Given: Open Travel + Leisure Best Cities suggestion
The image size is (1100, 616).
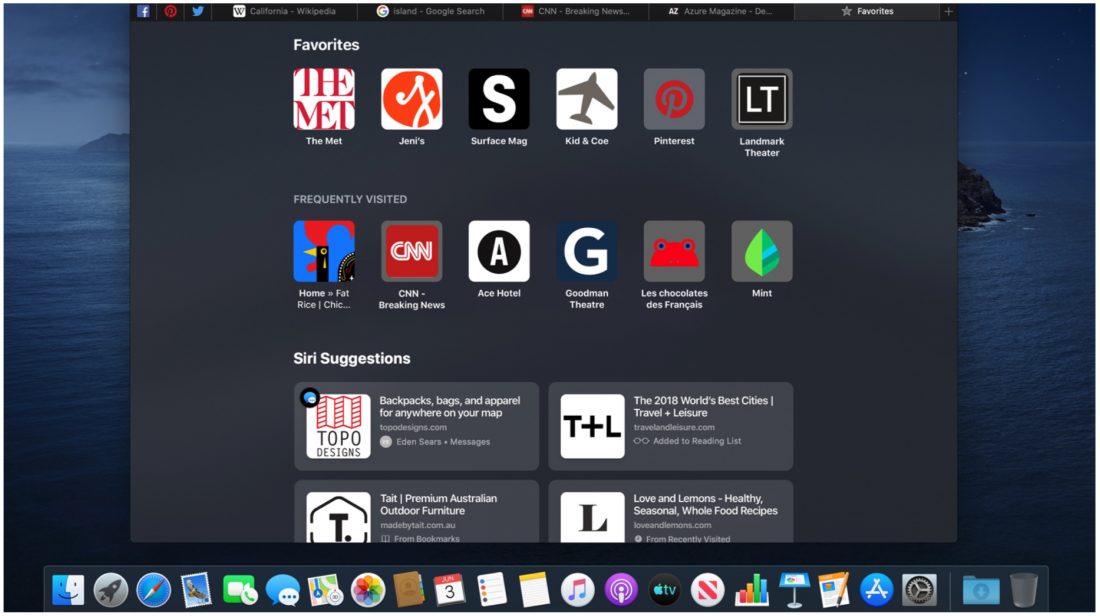Looking at the screenshot, I should (670, 426).
